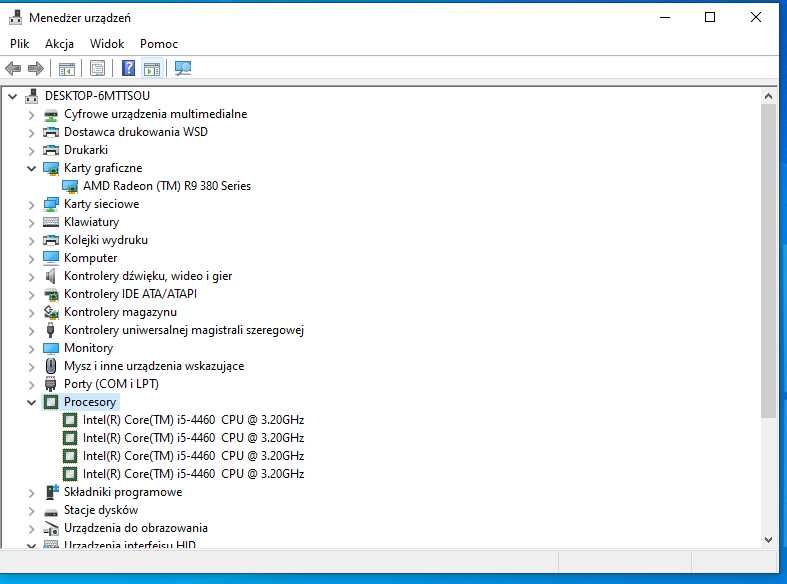Select Kontrolery dźwięku, wideo i gier label
This screenshot has width=787, height=584.
[x=148, y=276]
